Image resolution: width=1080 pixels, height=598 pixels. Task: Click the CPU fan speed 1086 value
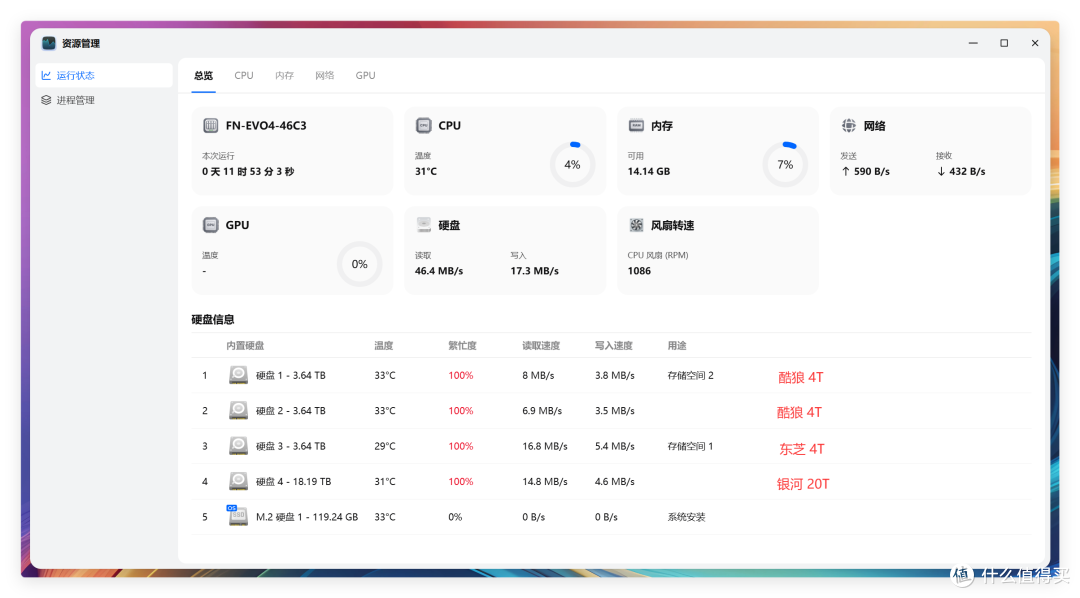639,271
